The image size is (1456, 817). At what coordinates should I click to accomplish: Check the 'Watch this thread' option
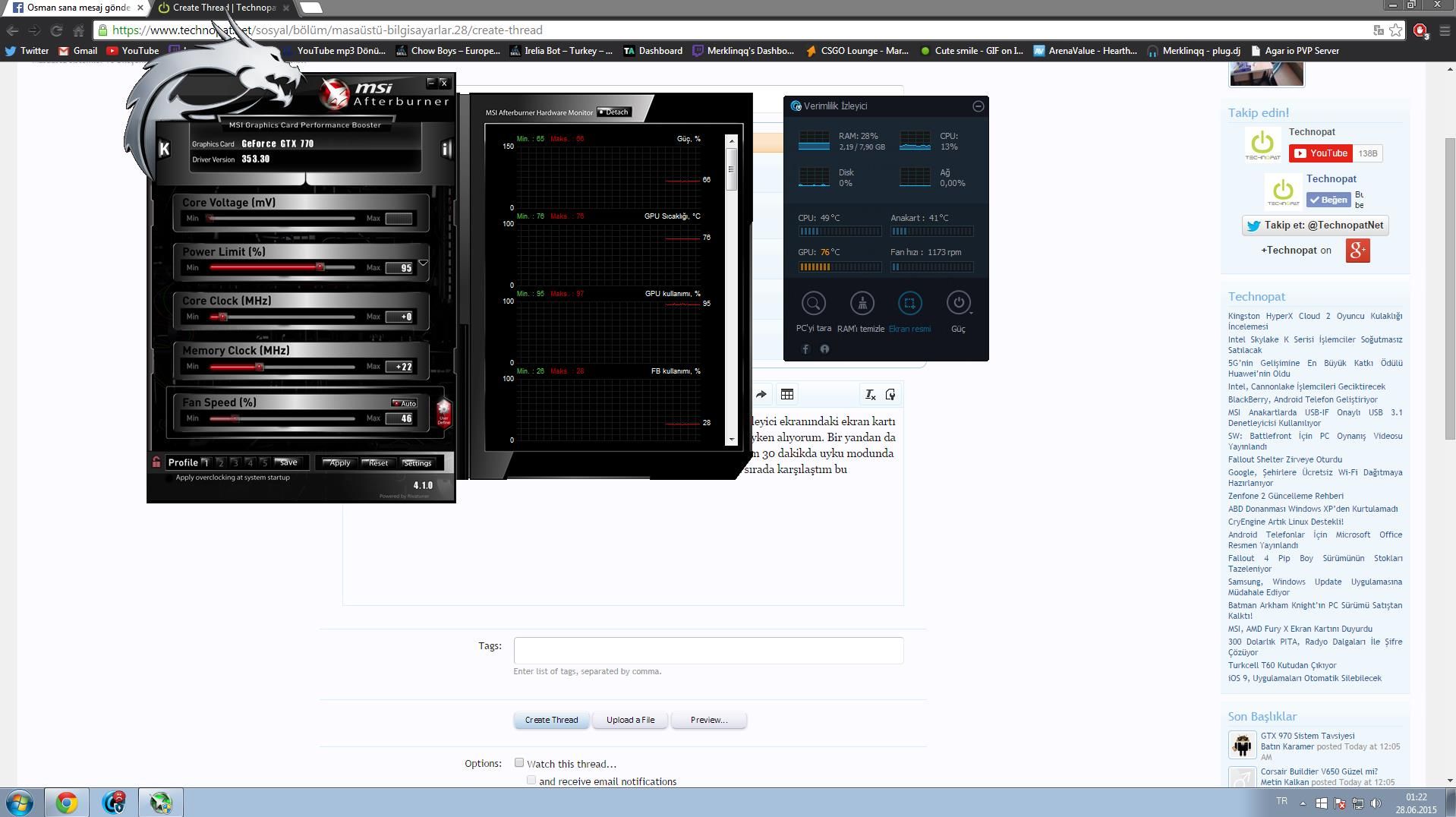(519, 762)
